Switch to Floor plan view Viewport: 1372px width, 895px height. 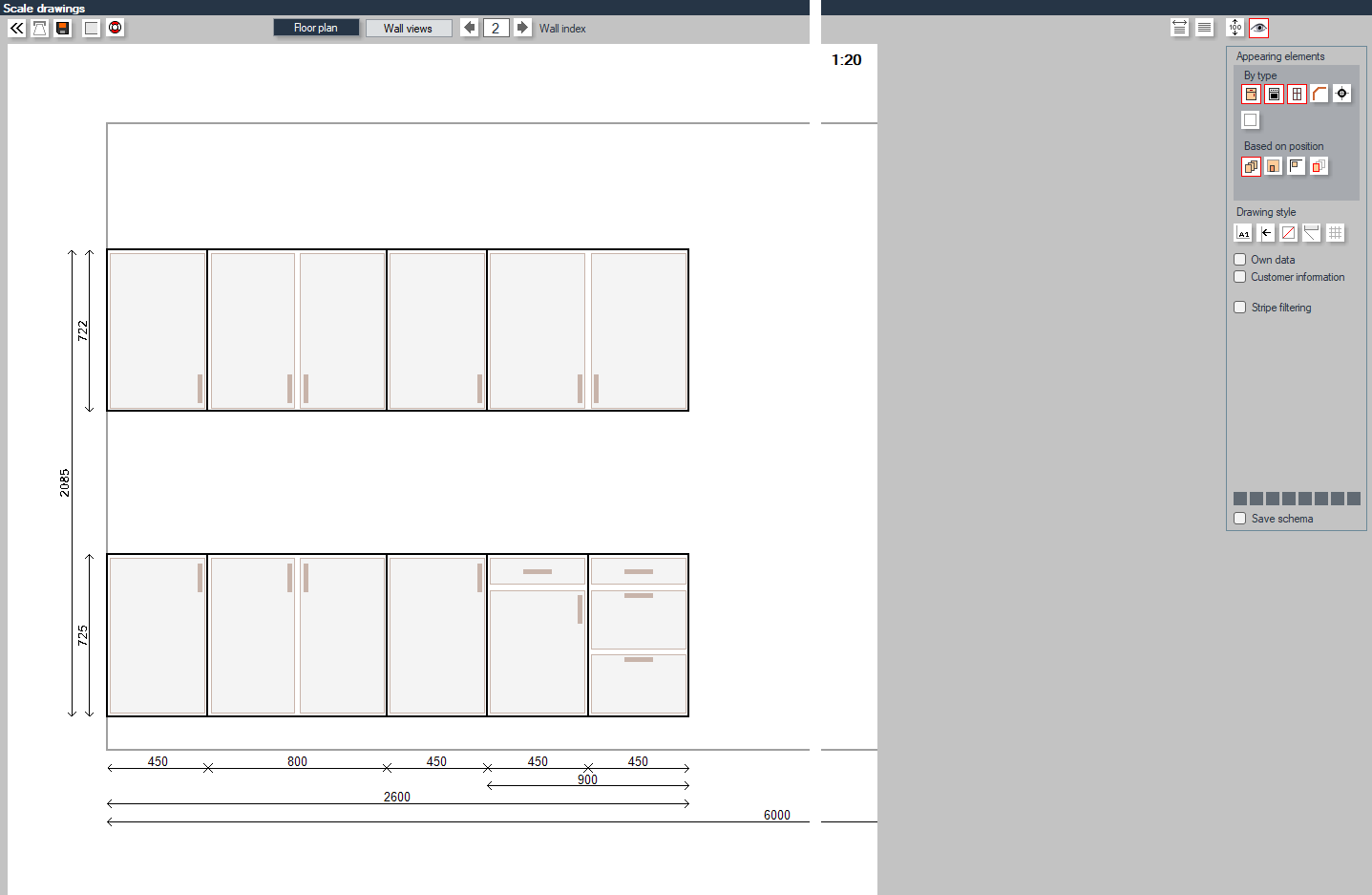point(316,28)
